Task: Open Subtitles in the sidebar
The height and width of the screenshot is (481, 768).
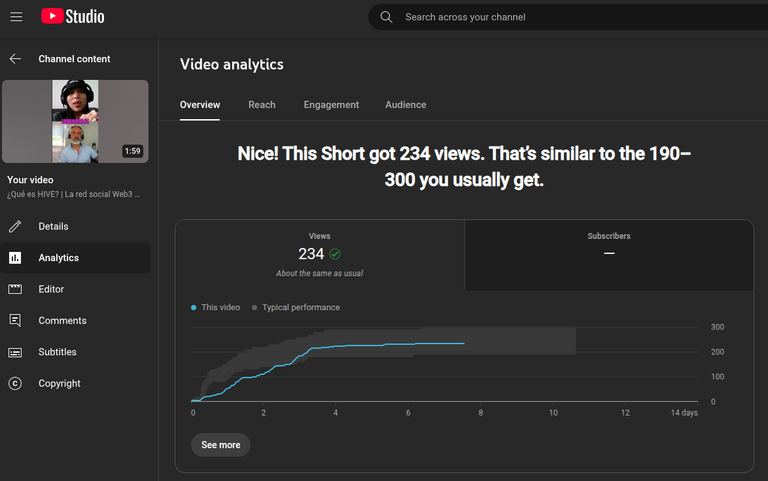Action: [75, 352]
